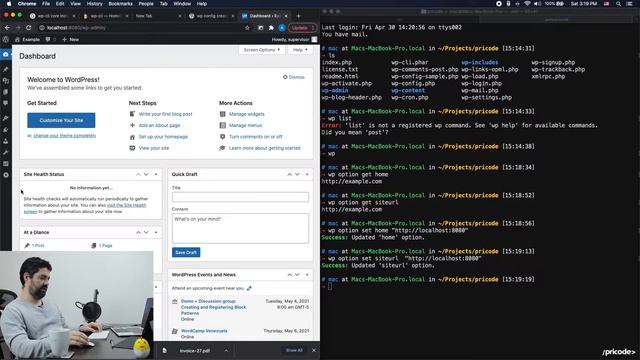Click Show All downloads button
The width and height of the screenshot is (640, 360).
294,350
